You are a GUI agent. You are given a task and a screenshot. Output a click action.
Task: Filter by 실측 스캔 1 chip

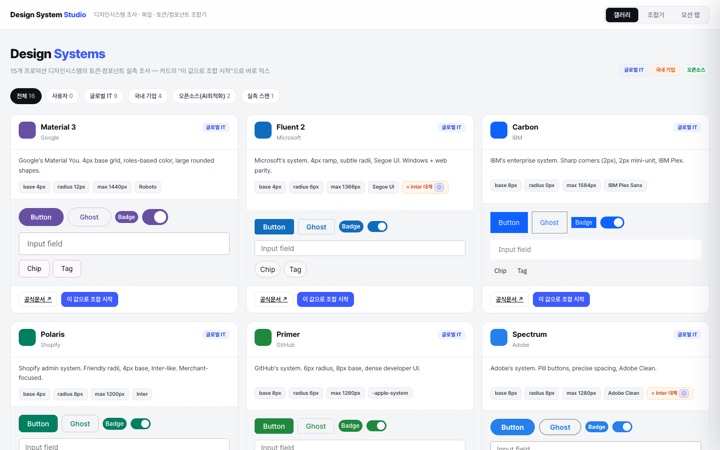260,96
